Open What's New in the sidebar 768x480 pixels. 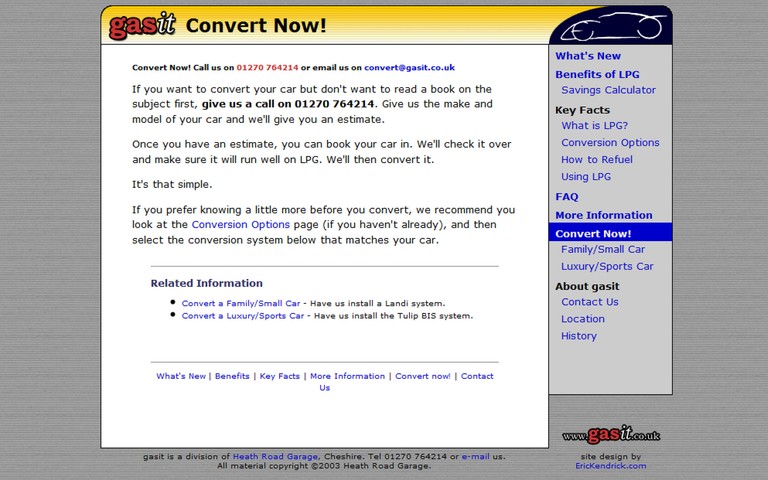tap(588, 56)
